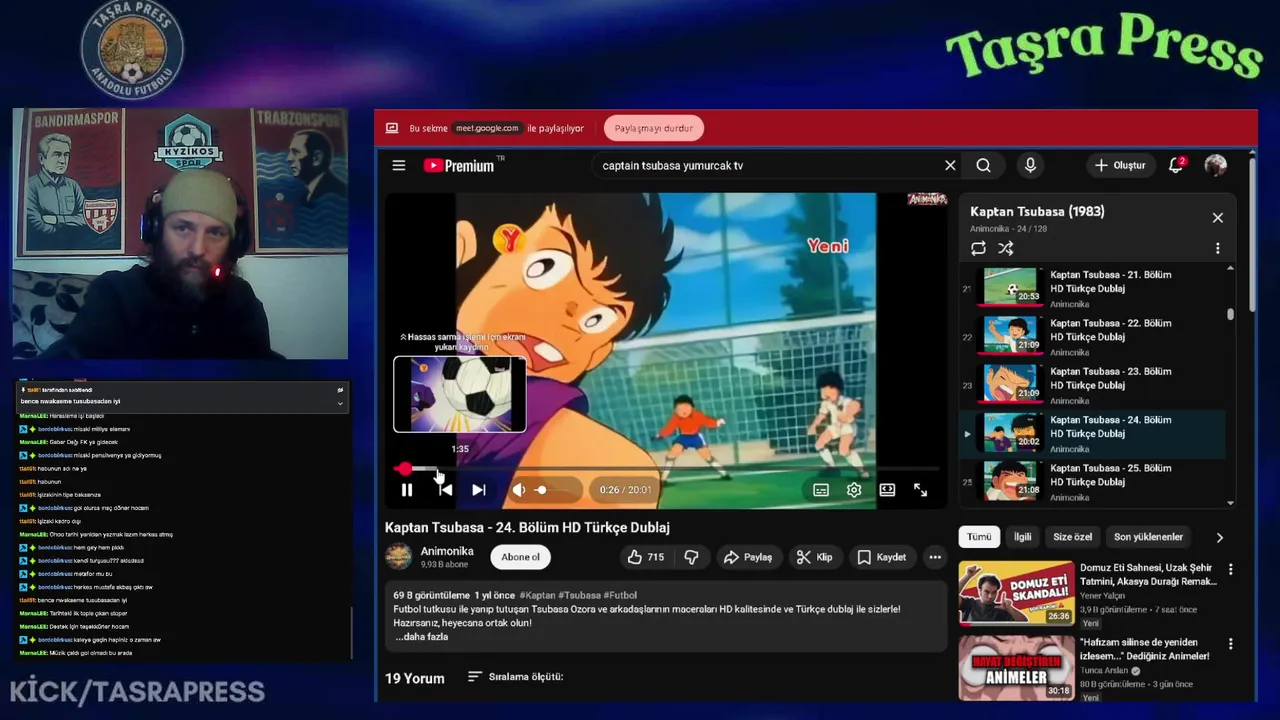The width and height of the screenshot is (1280, 720).
Task: Open more video actions menu
Action: point(935,557)
